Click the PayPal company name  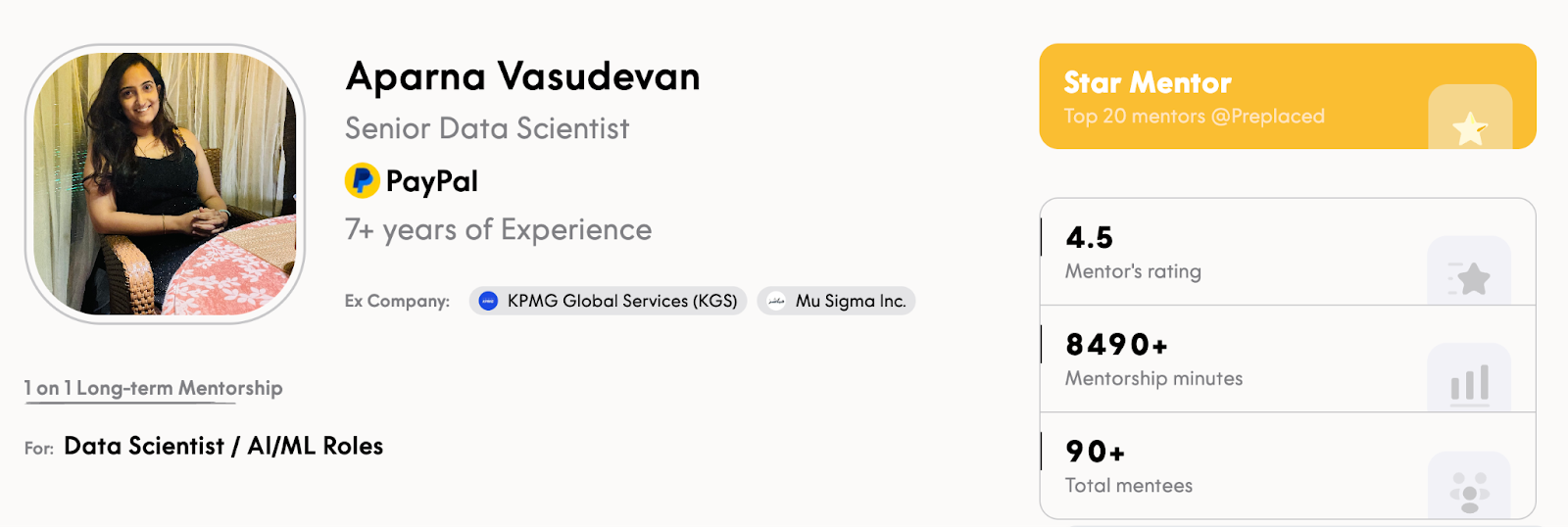point(432,181)
